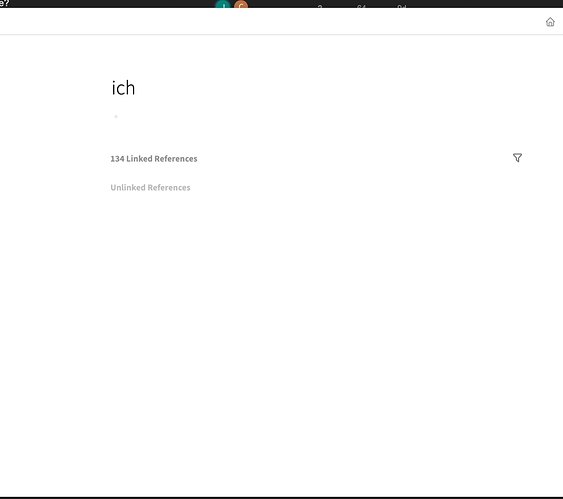563x499 pixels.
Task: Click the 134 Linked References heading
Action: (154, 159)
